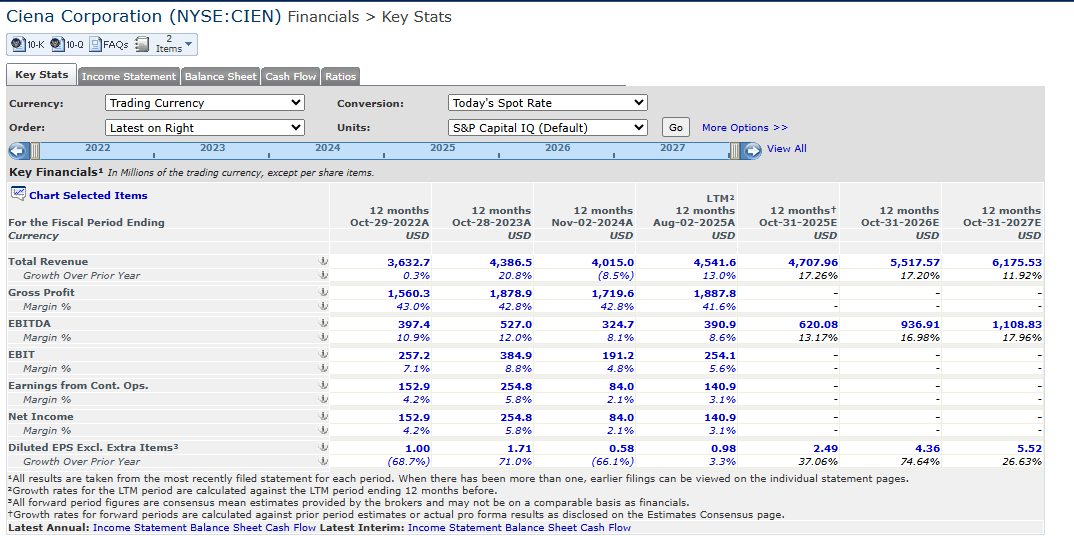The height and width of the screenshot is (536, 1074).
Task: Click the FAQs document icon
Action: 96,45
